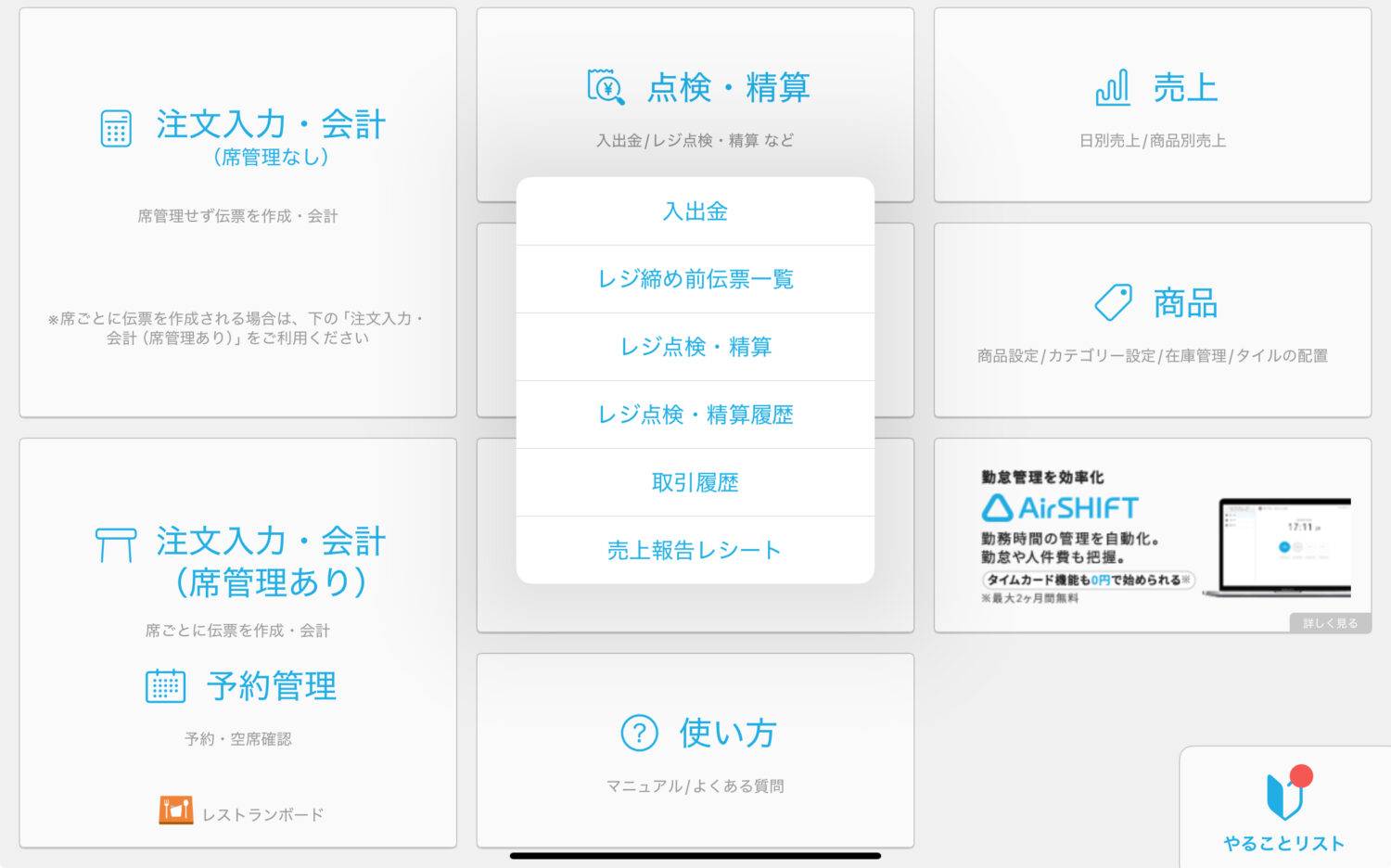Tap the calendar icon for 予約管理

point(165,686)
